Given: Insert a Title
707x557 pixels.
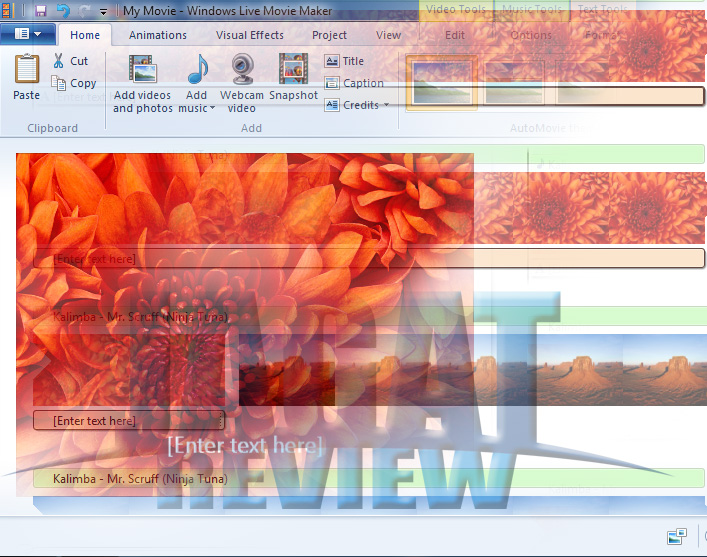Looking at the screenshot, I should coord(344,61).
